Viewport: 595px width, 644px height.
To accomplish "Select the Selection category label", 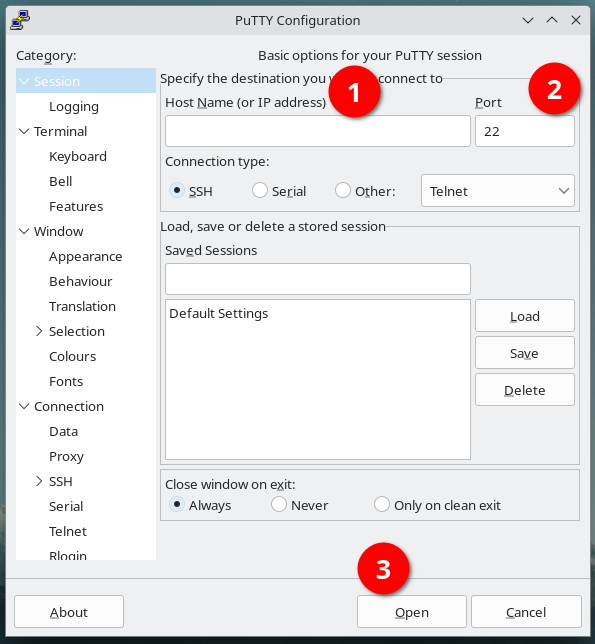I will coord(77,331).
